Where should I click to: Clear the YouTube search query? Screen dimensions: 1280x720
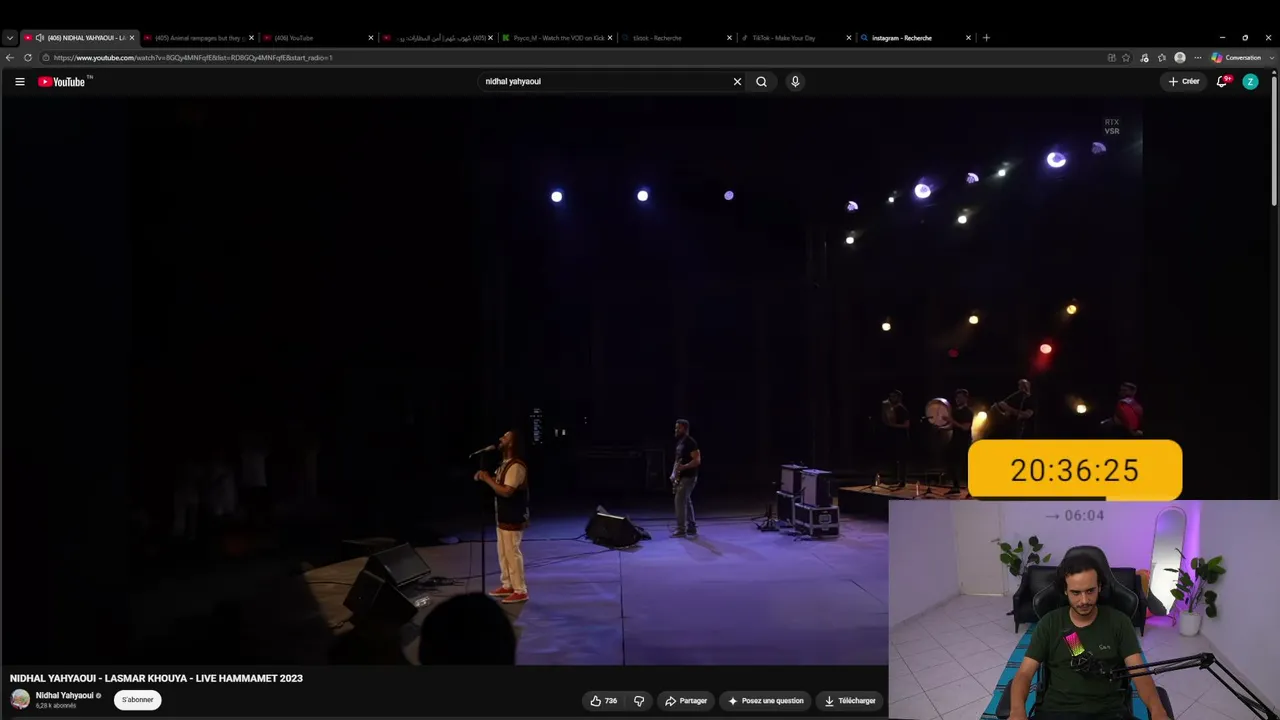point(738,82)
